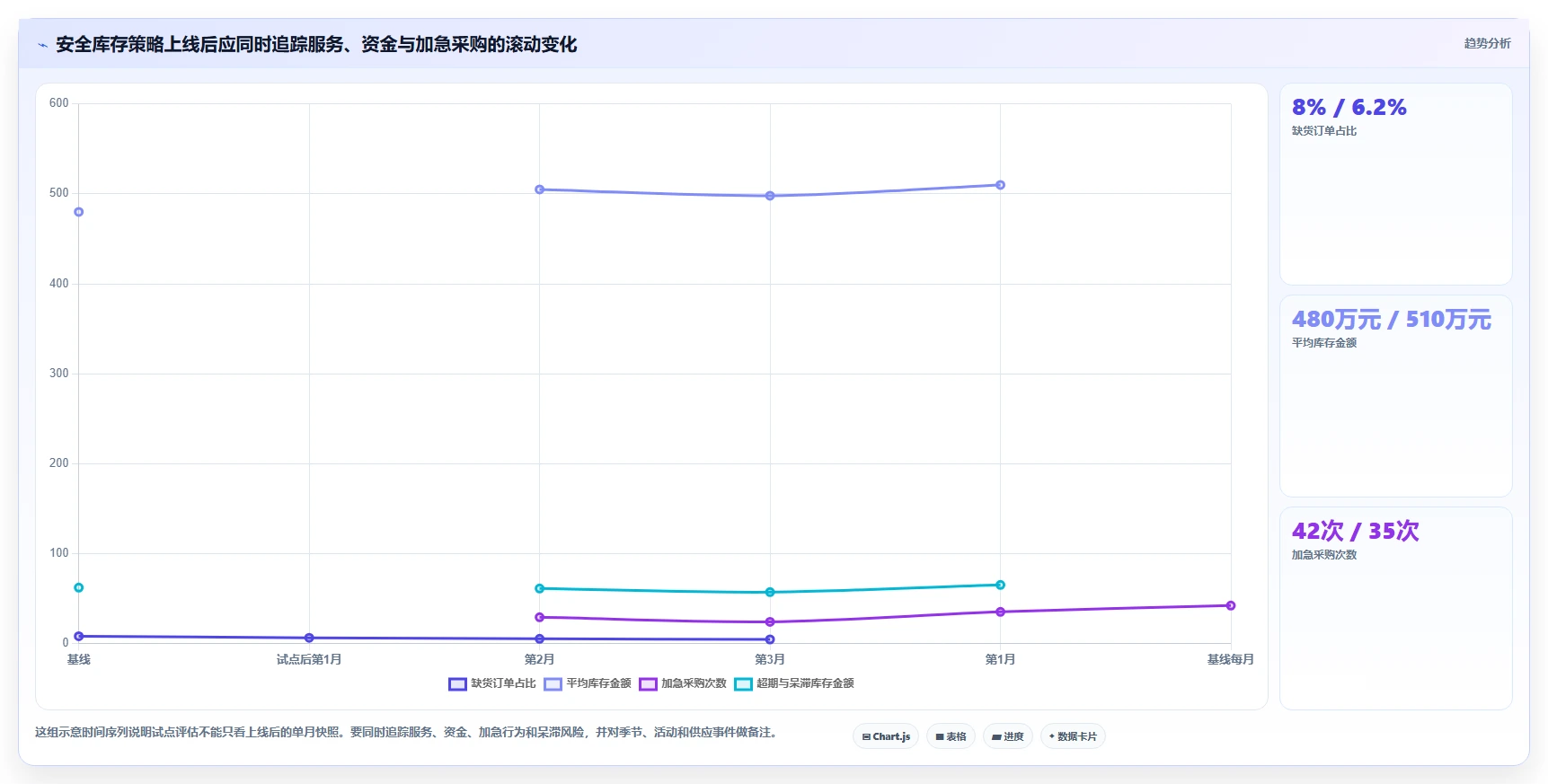Viewport: 1548px width, 784px height.
Task: Click the 超期与呆滞库存金额 legend label text
Action: click(805, 683)
